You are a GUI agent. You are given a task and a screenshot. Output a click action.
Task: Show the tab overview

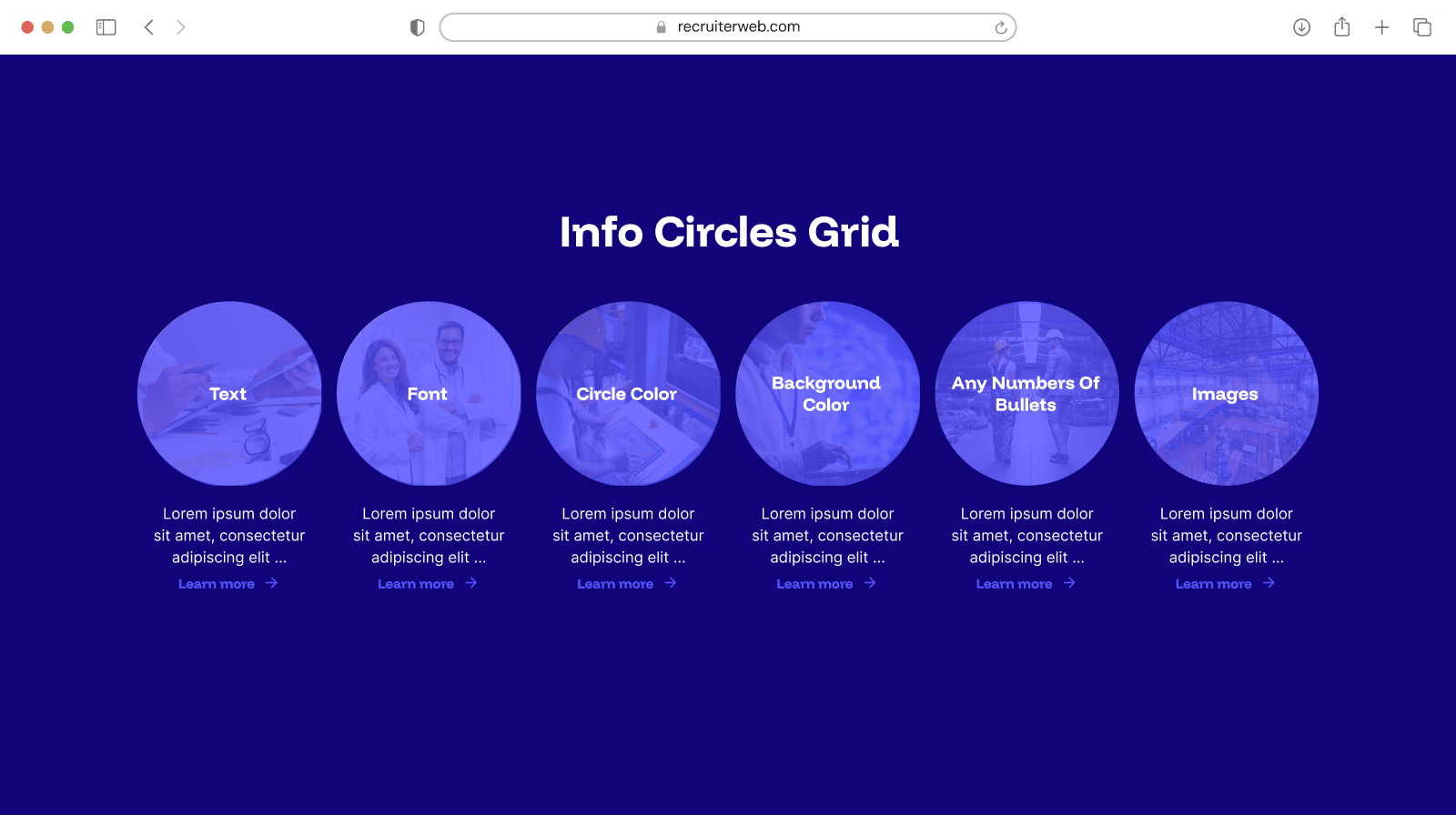[x=1421, y=27]
